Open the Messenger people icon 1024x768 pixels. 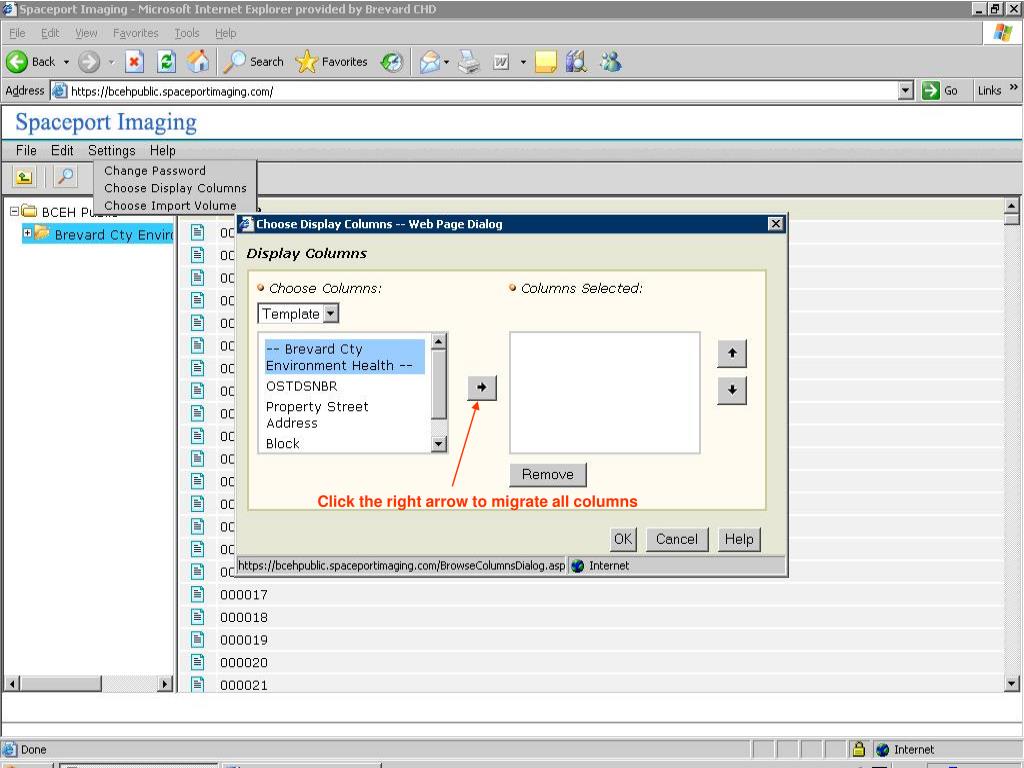click(611, 62)
